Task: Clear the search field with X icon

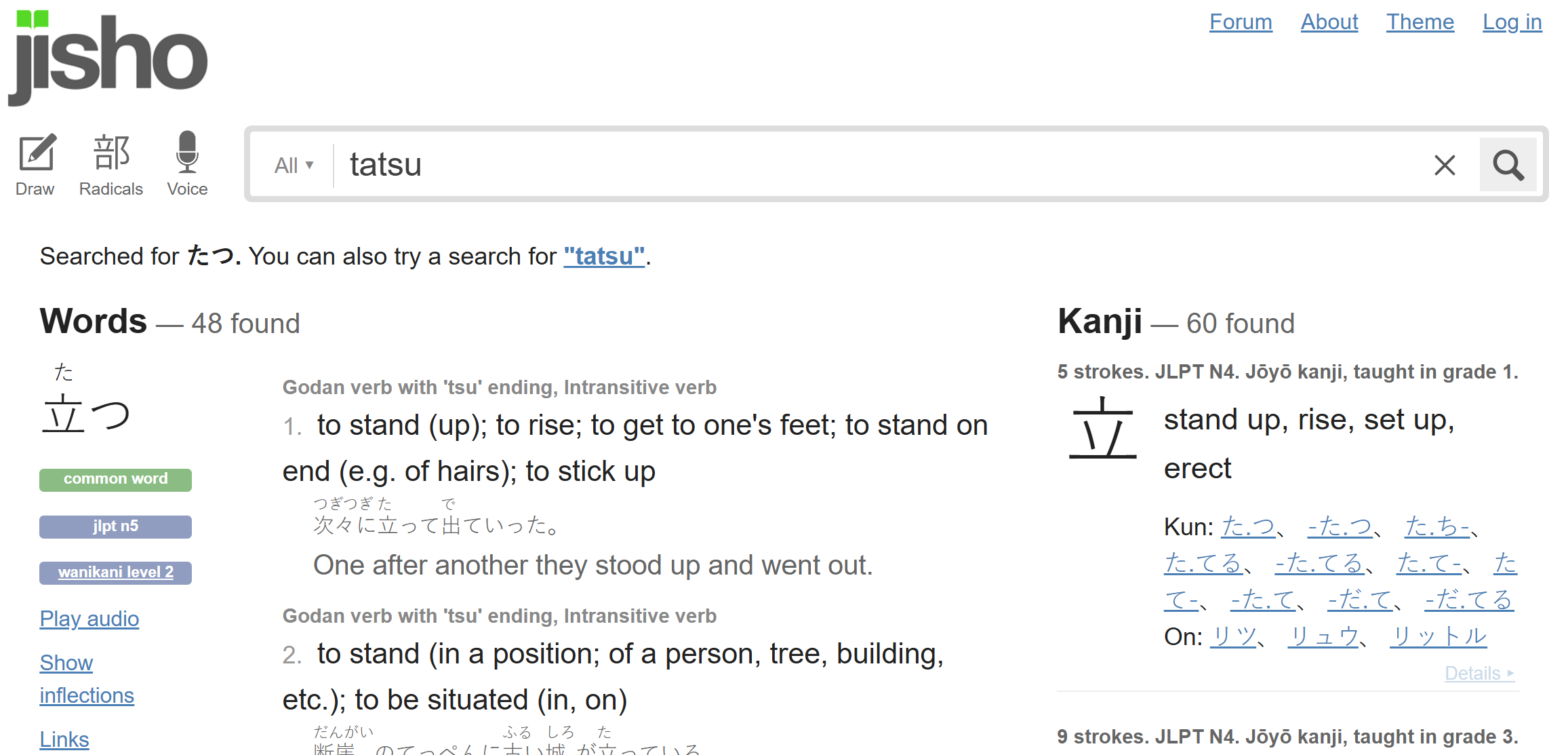Action: tap(1445, 165)
